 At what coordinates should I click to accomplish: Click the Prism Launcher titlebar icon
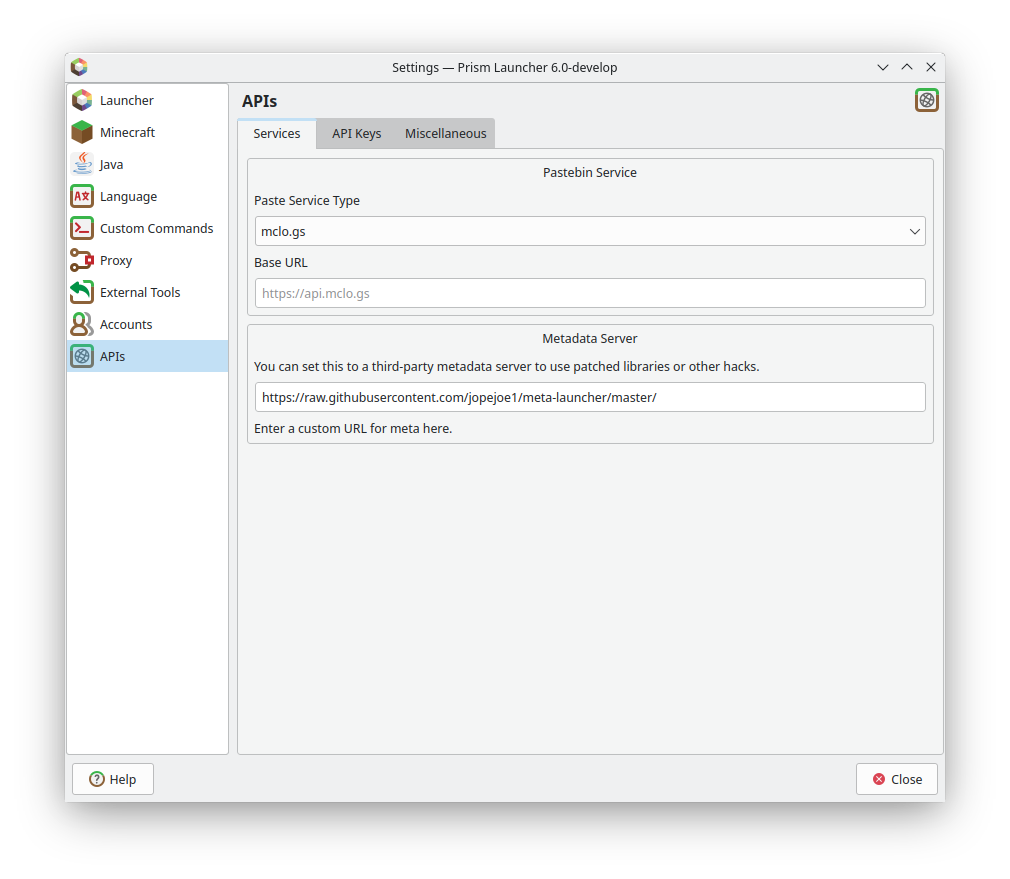pos(79,67)
